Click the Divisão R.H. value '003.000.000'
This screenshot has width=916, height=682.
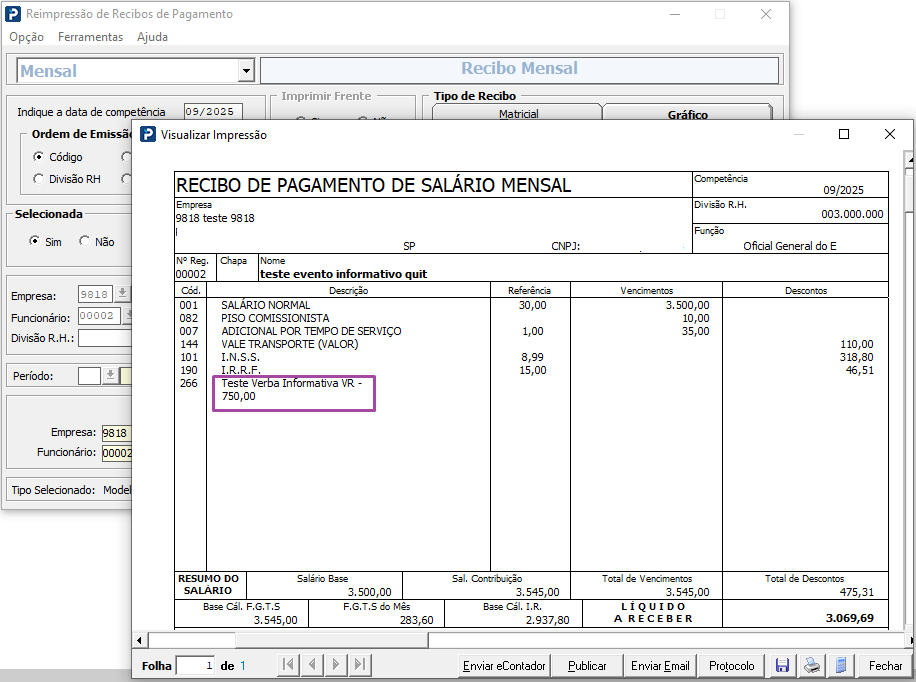852,214
